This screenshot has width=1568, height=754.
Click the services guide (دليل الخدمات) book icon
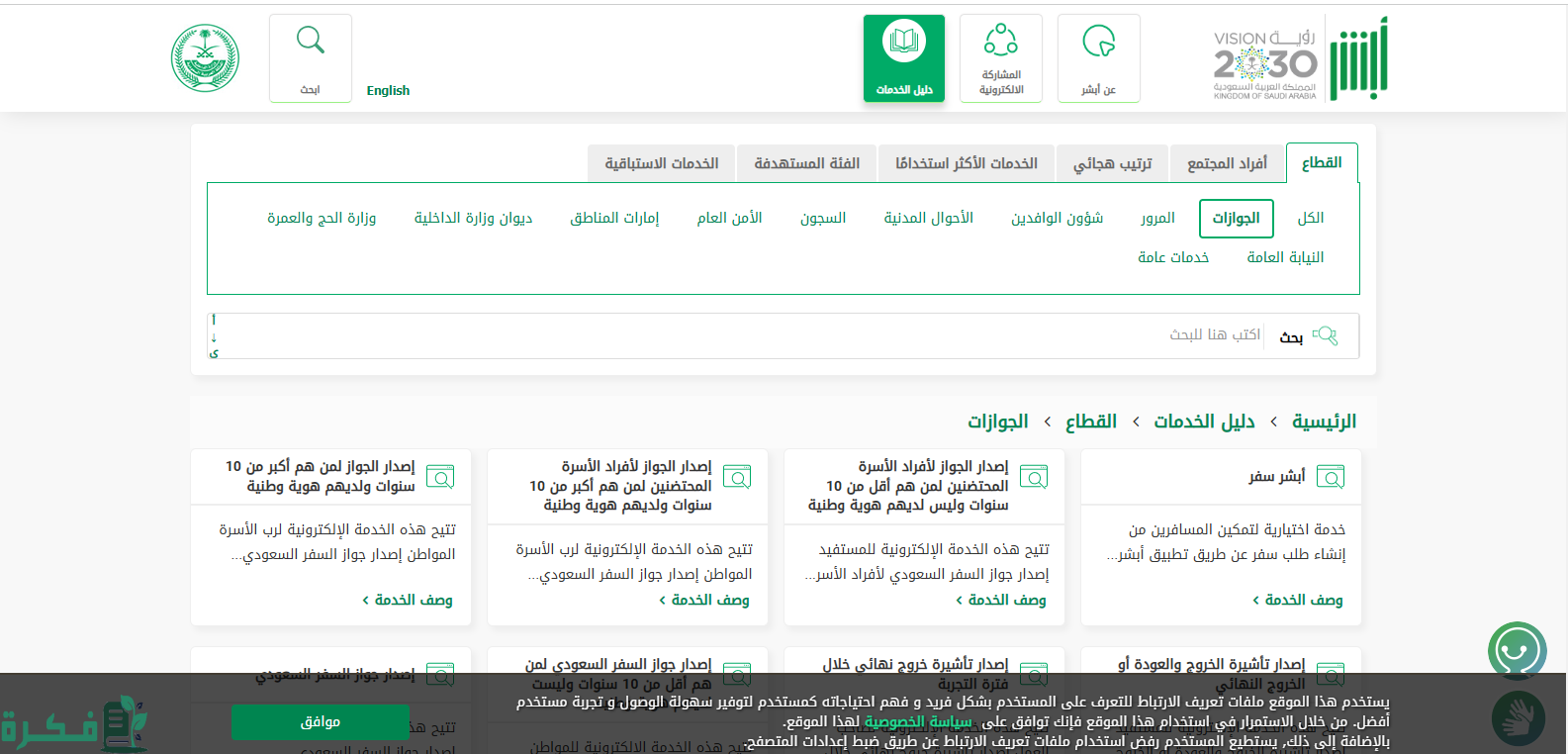coord(904,42)
